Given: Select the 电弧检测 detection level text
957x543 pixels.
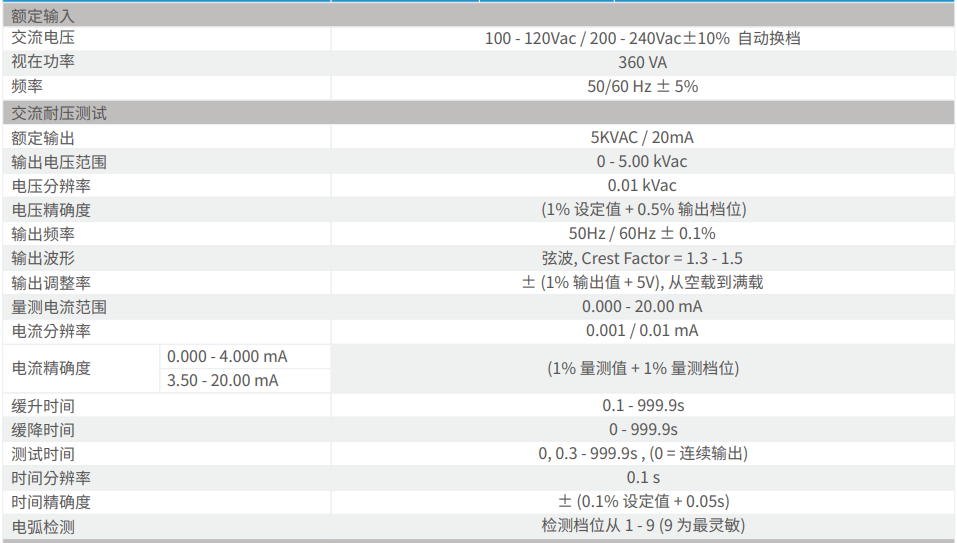Looking at the screenshot, I should [x=643, y=525].
